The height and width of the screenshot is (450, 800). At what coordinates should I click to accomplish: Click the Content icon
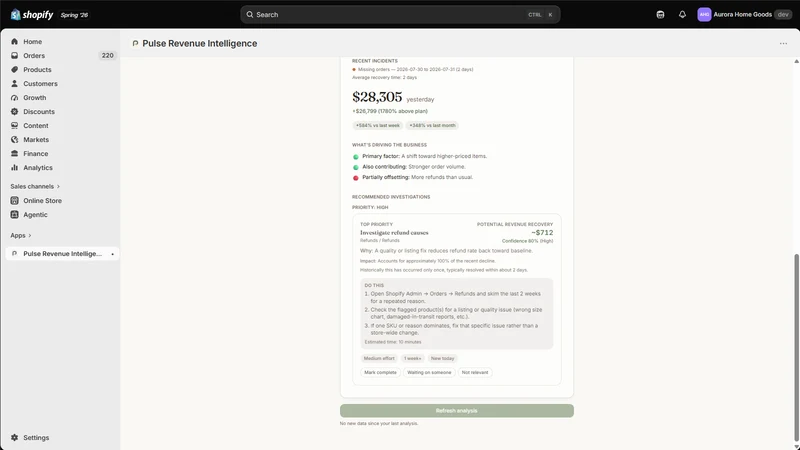click(x=14, y=126)
